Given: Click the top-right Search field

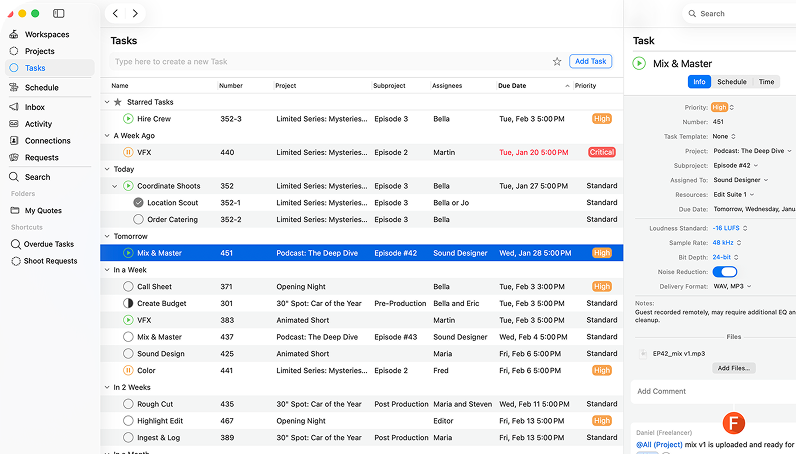Looking at the screenshot, I should coord(741,14).
